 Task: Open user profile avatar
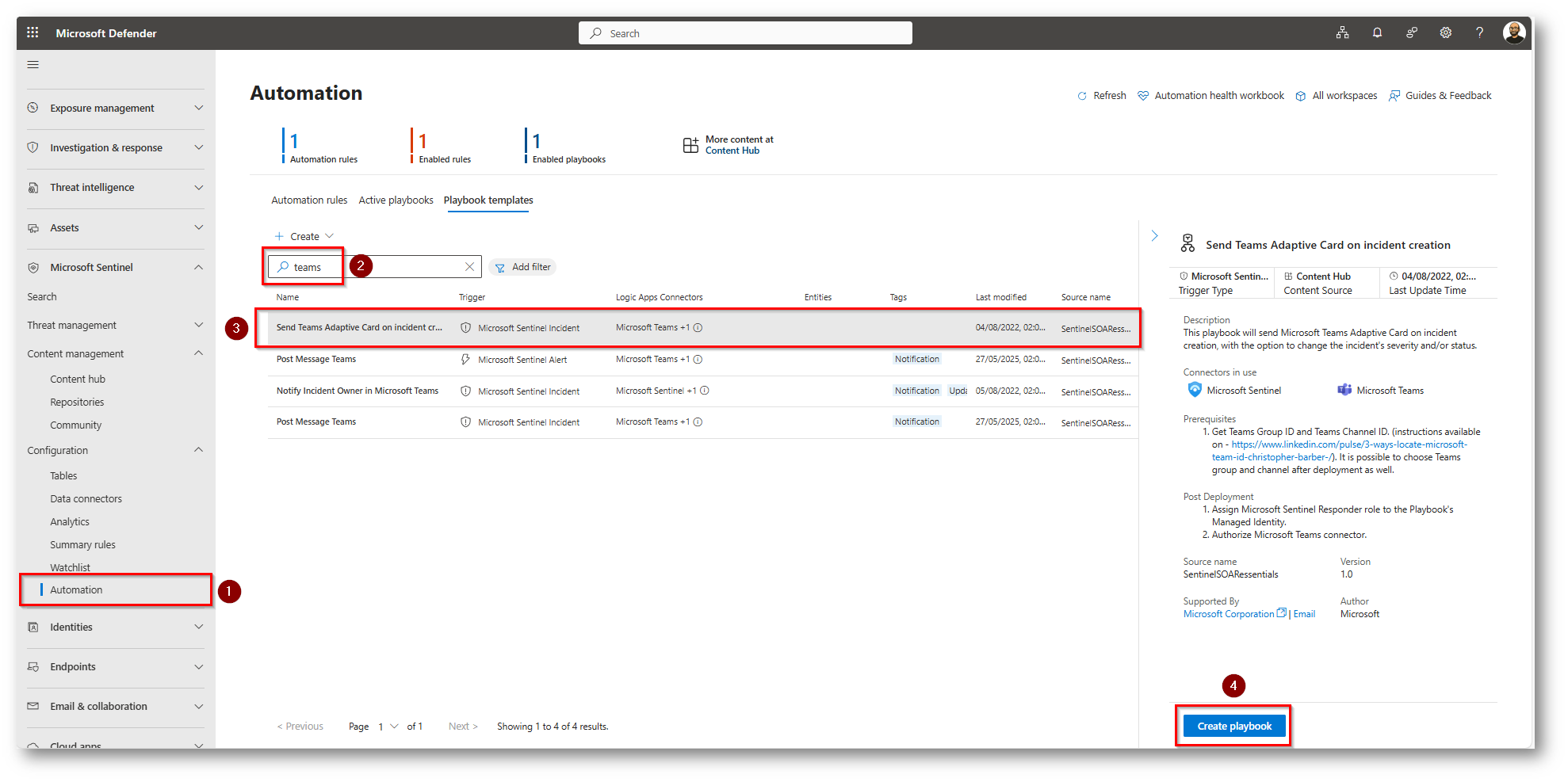coord(1514,32)
